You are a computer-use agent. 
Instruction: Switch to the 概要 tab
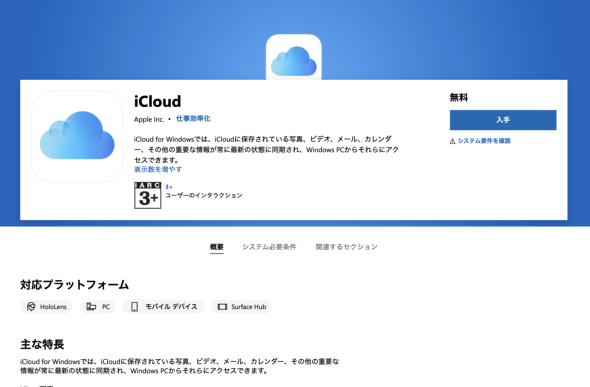217,247
